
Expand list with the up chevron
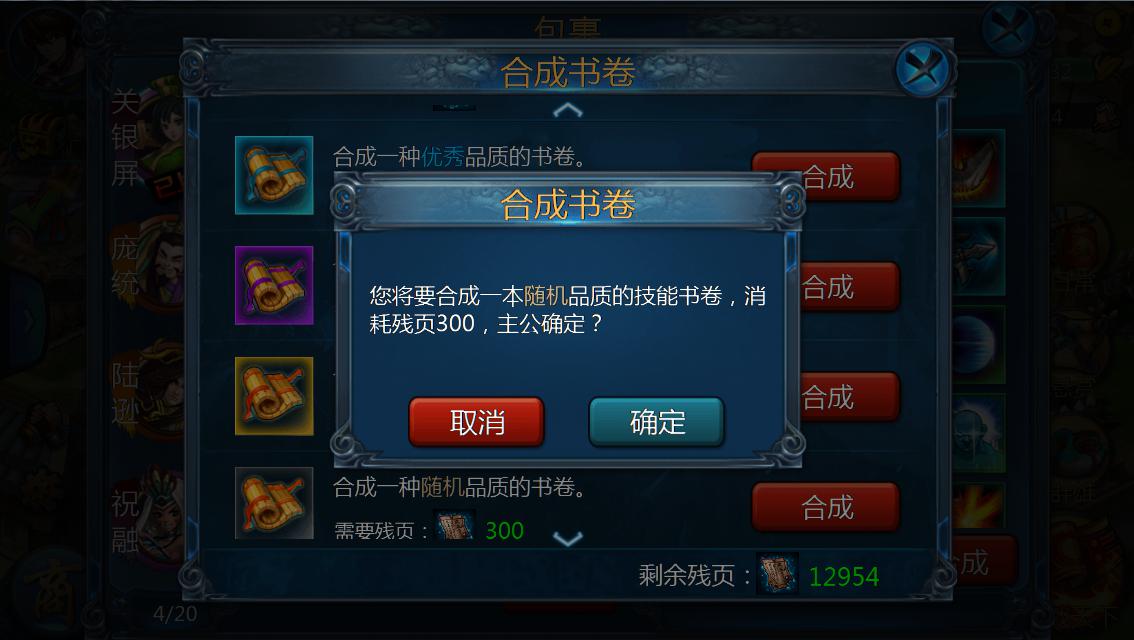point(568,110)
